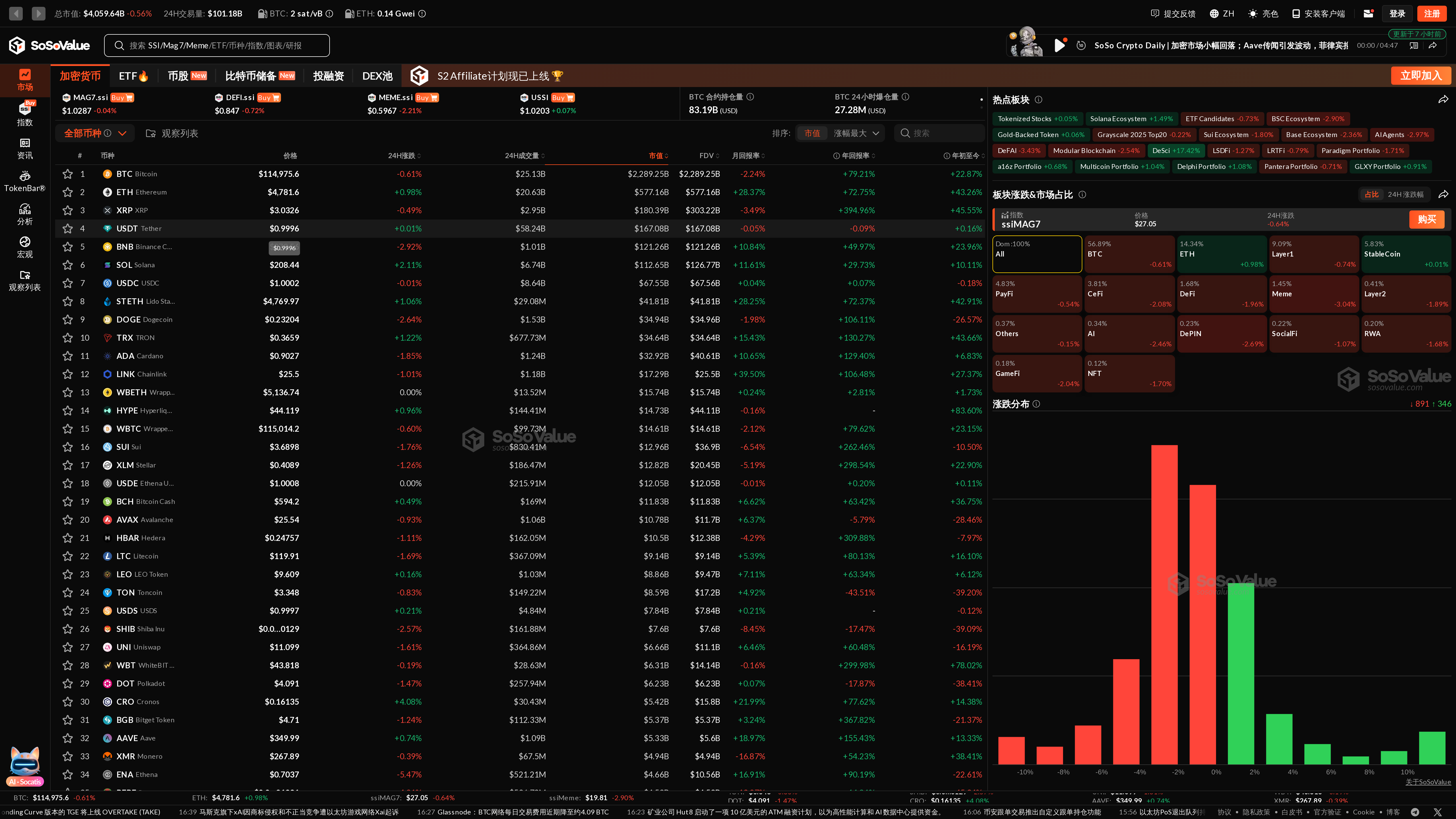Play the SoSo Crypto Daily audio

[1059, 45]
